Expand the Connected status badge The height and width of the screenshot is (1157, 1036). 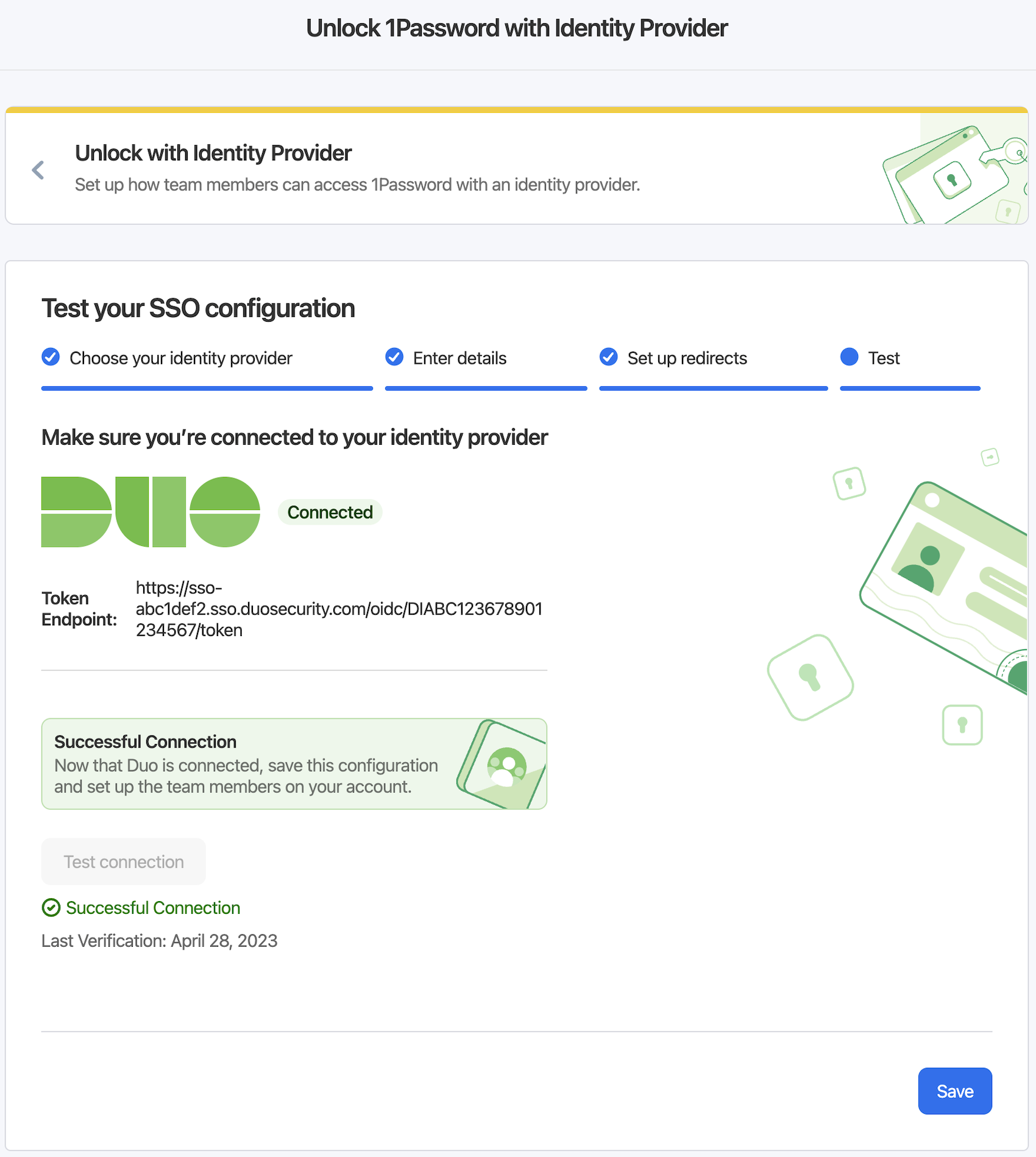(330, 512)
